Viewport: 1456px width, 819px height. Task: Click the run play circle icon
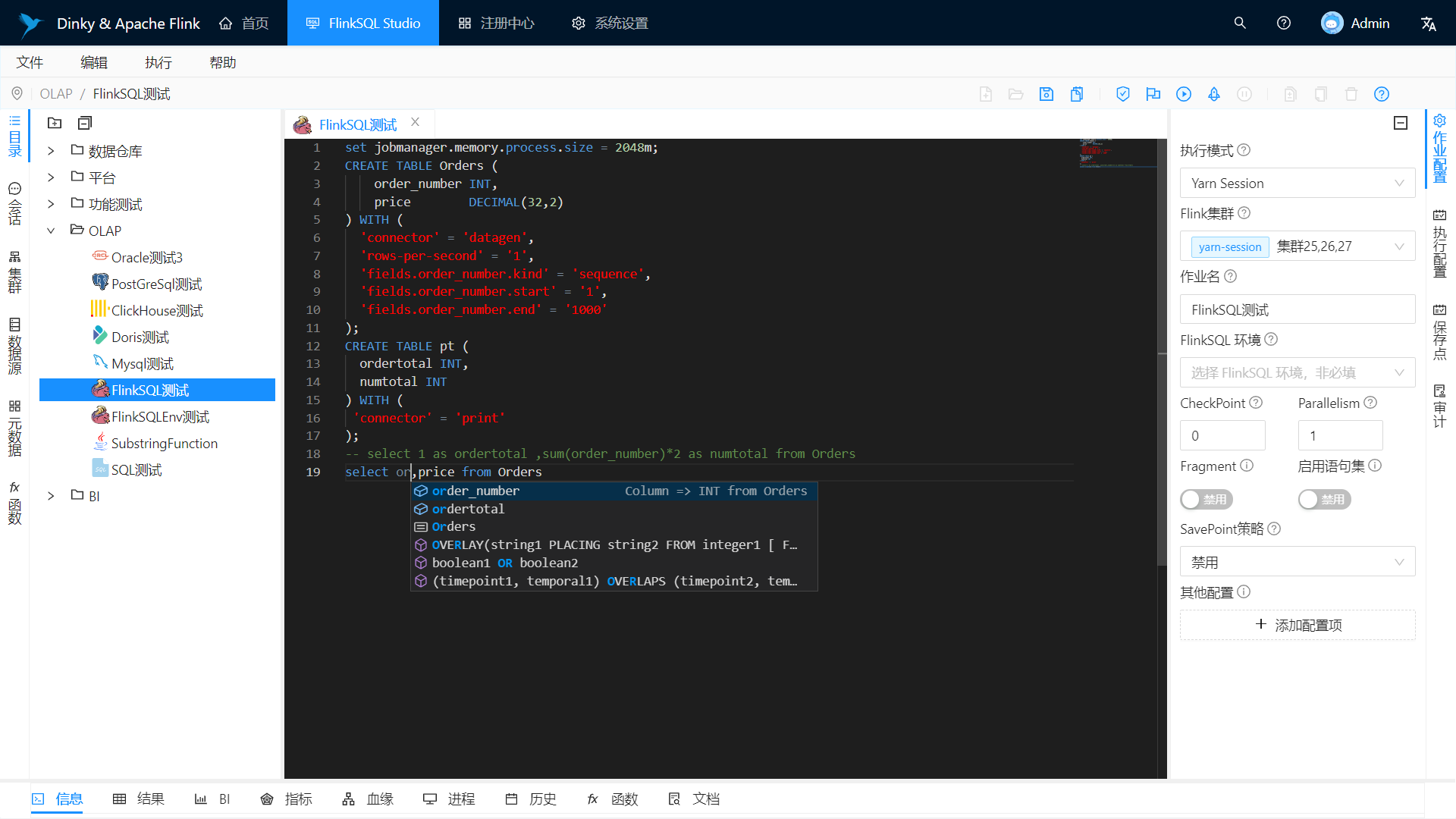(1184, 94)
